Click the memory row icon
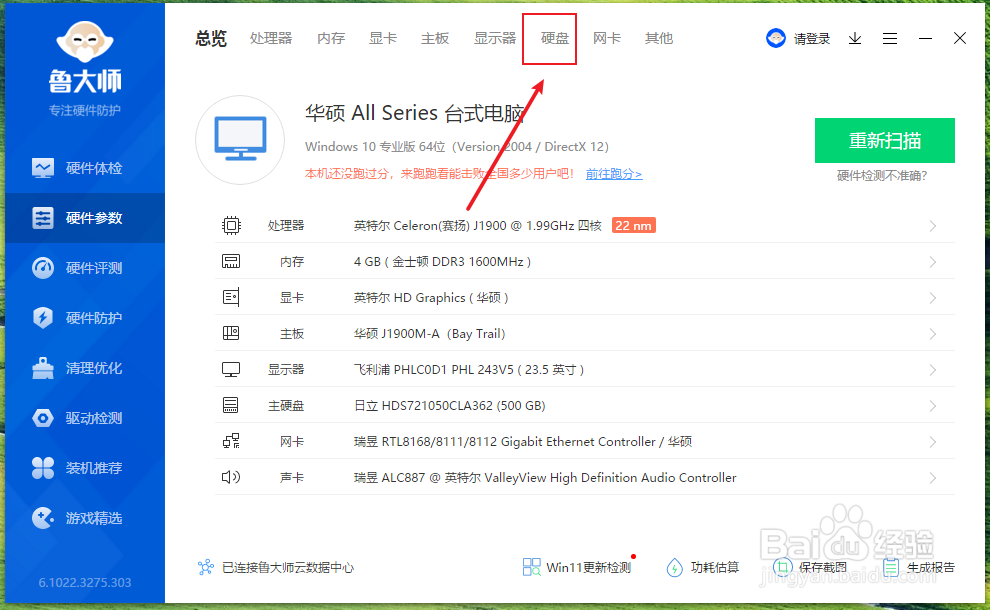Image resolution: width=990 pixels, height=610 pixels. point(231,261)
